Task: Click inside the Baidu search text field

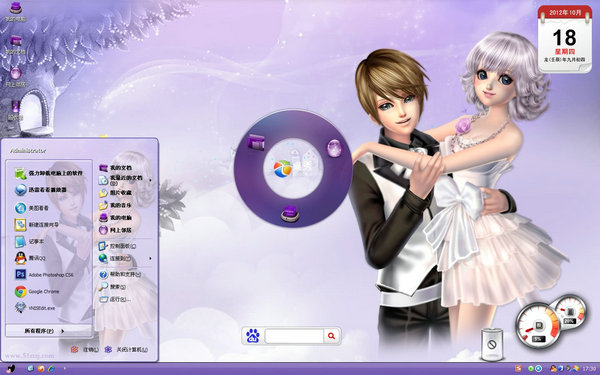Action: pyautogui.click(x=294, y=336)
